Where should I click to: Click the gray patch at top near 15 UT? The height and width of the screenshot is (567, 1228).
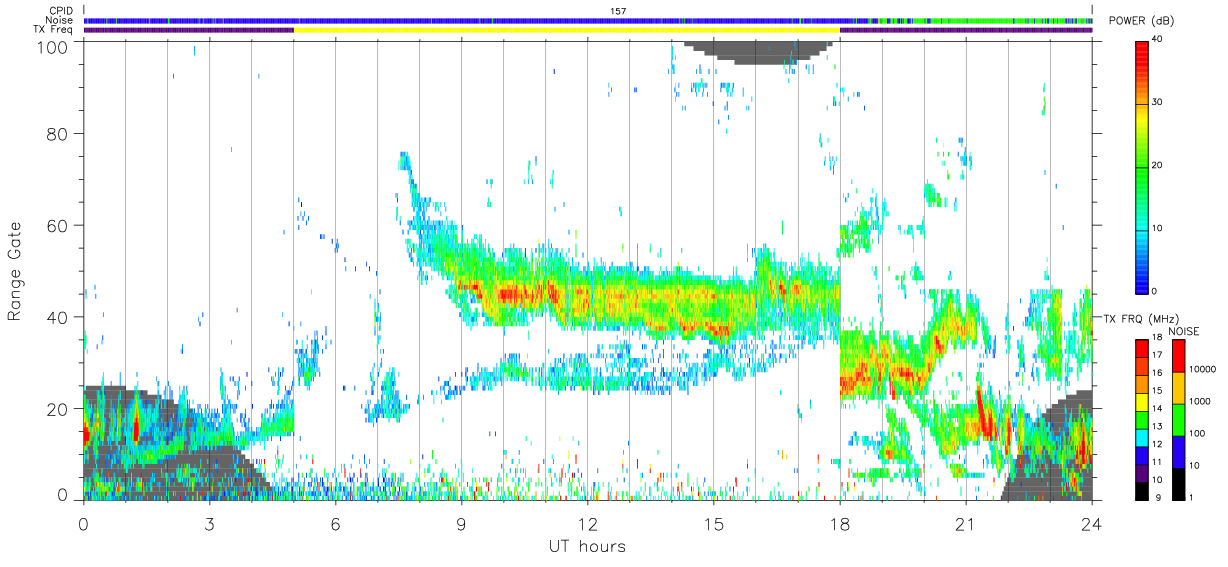click(760, 51)
